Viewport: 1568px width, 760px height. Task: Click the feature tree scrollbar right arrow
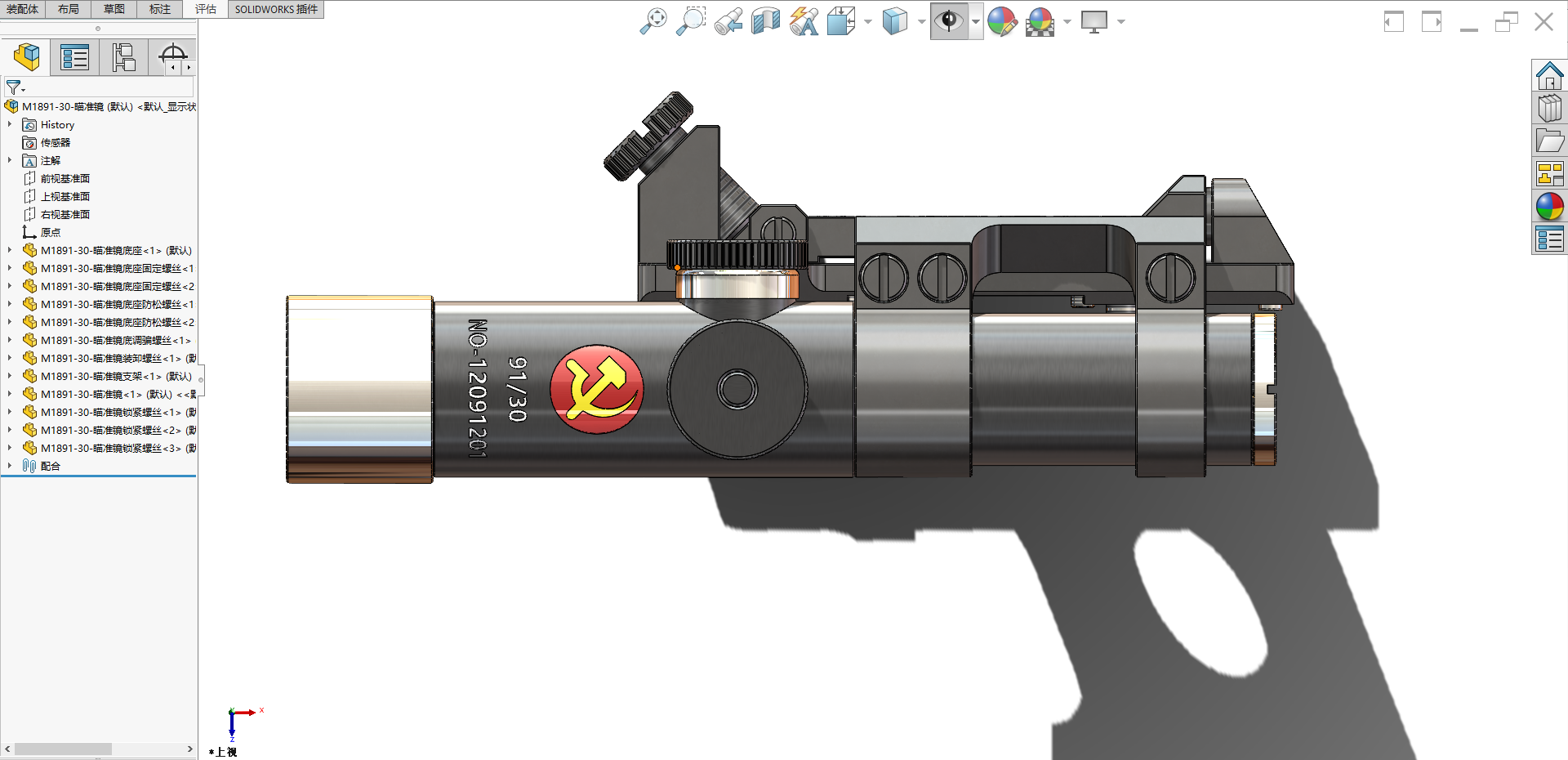tap(190, 749)
